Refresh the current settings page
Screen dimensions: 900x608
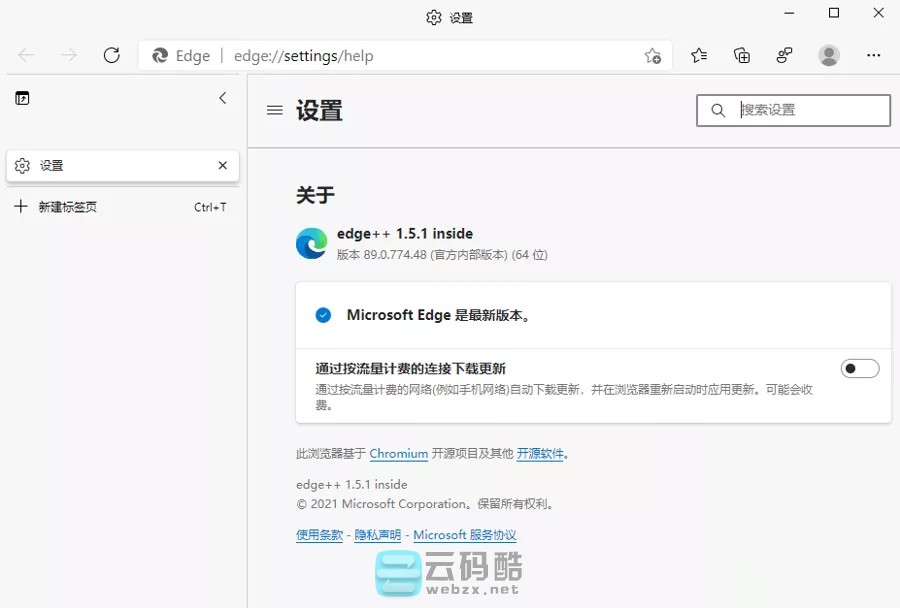click(112, 55)
